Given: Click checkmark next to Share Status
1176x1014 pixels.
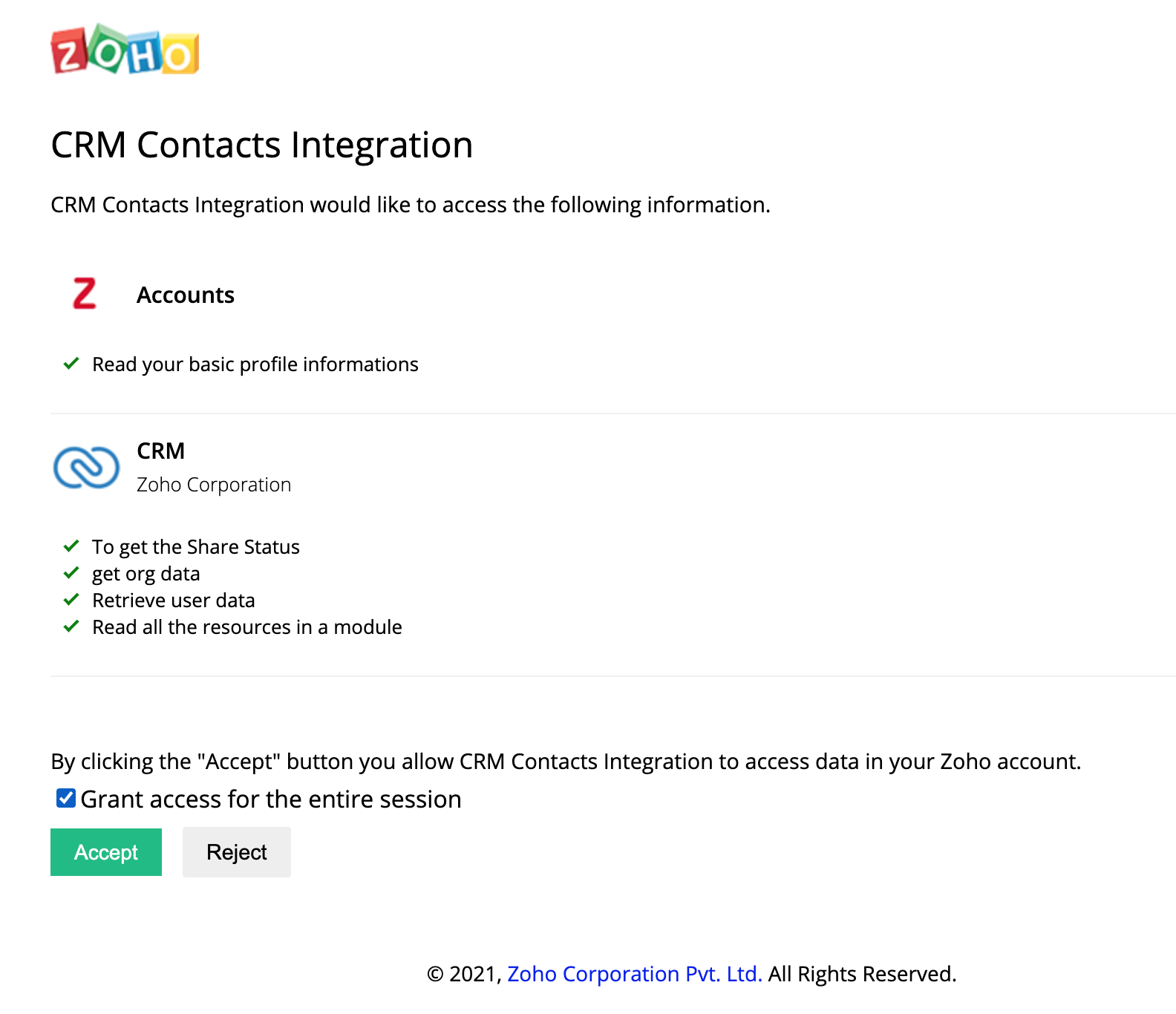Looking at the screenshot, I should tap(71, 546).
